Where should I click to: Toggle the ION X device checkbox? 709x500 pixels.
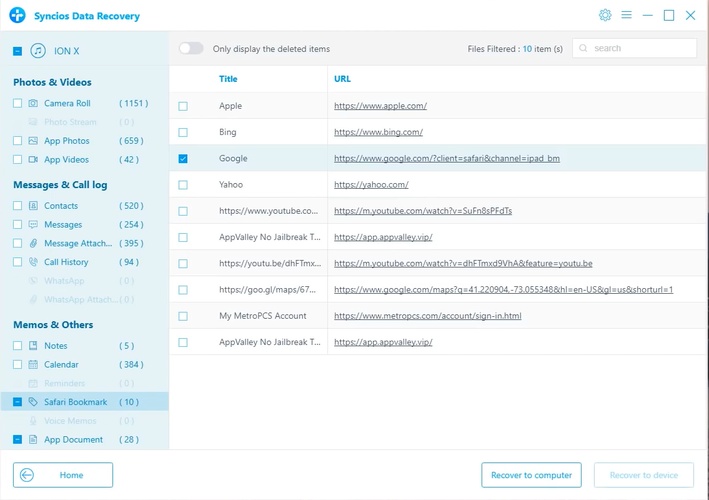coord(17,51)
